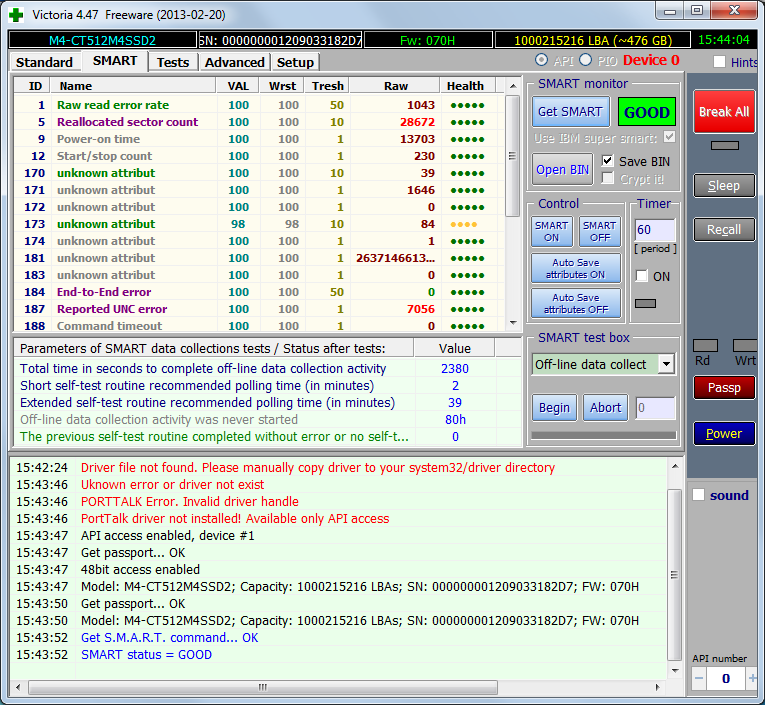Enable the Timer ON checkbox
765x706 pixels.
pos(641,276)
